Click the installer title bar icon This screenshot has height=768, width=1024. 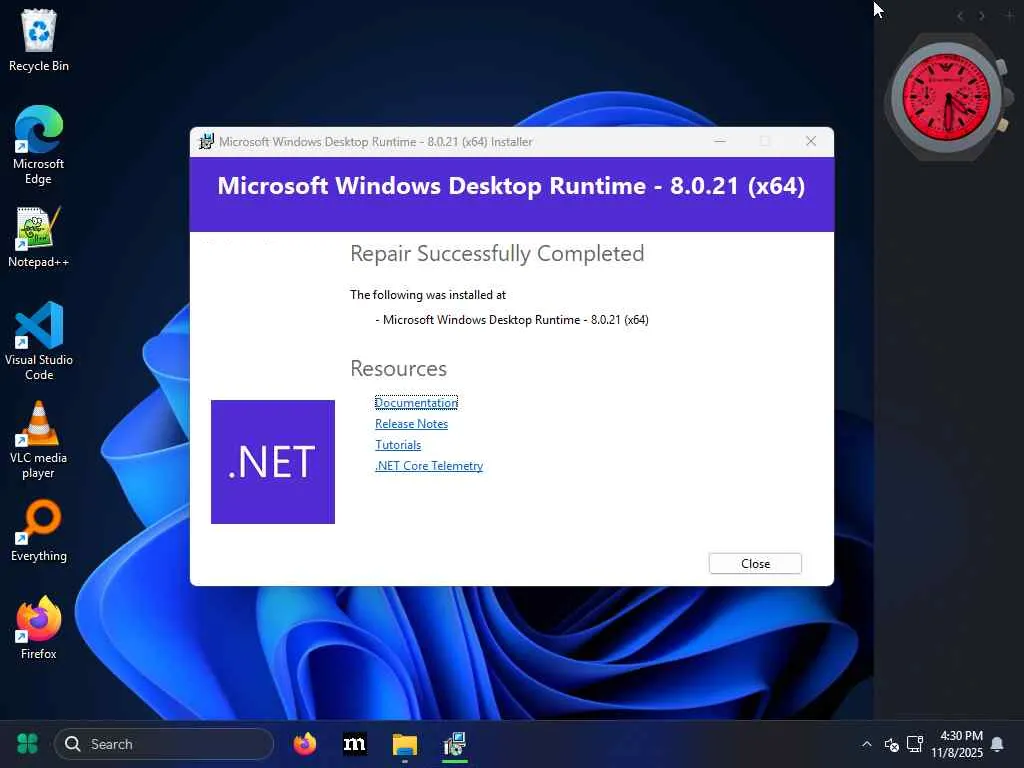[206, 142]
